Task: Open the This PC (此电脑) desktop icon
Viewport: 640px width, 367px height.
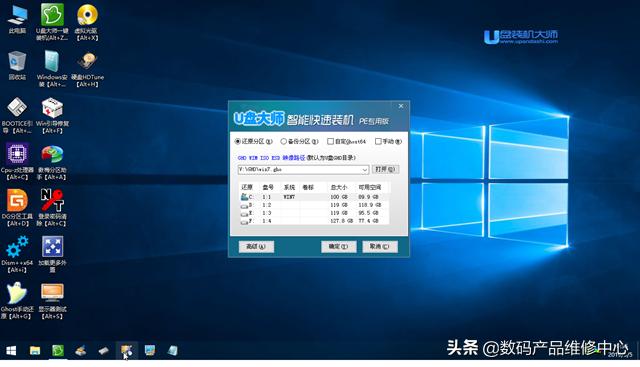Action: click(17, 19)
